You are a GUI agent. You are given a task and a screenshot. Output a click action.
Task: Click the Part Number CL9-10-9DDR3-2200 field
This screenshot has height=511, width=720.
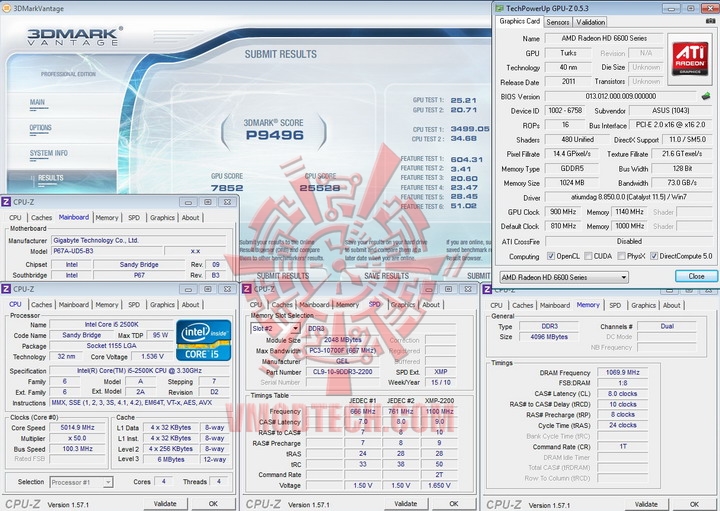point(343,372)
